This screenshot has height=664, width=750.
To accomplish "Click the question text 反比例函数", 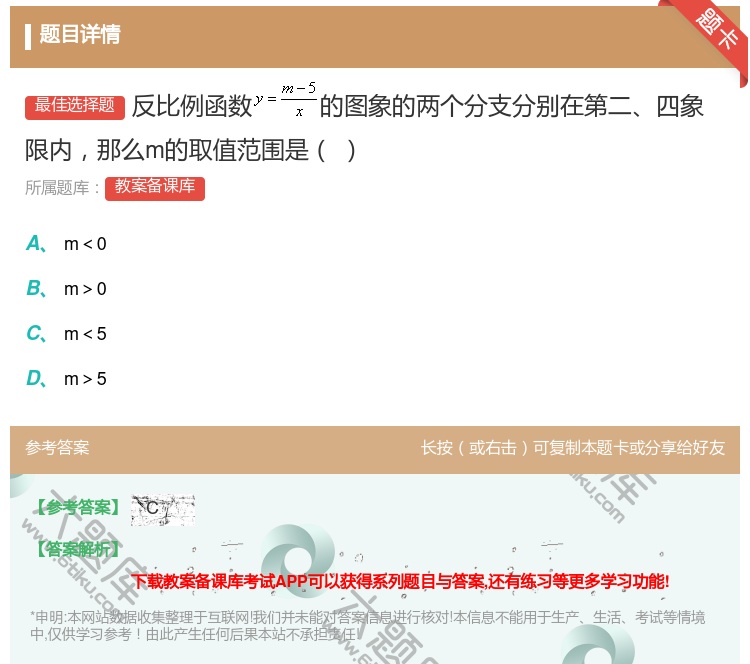I will pos(192,106).
